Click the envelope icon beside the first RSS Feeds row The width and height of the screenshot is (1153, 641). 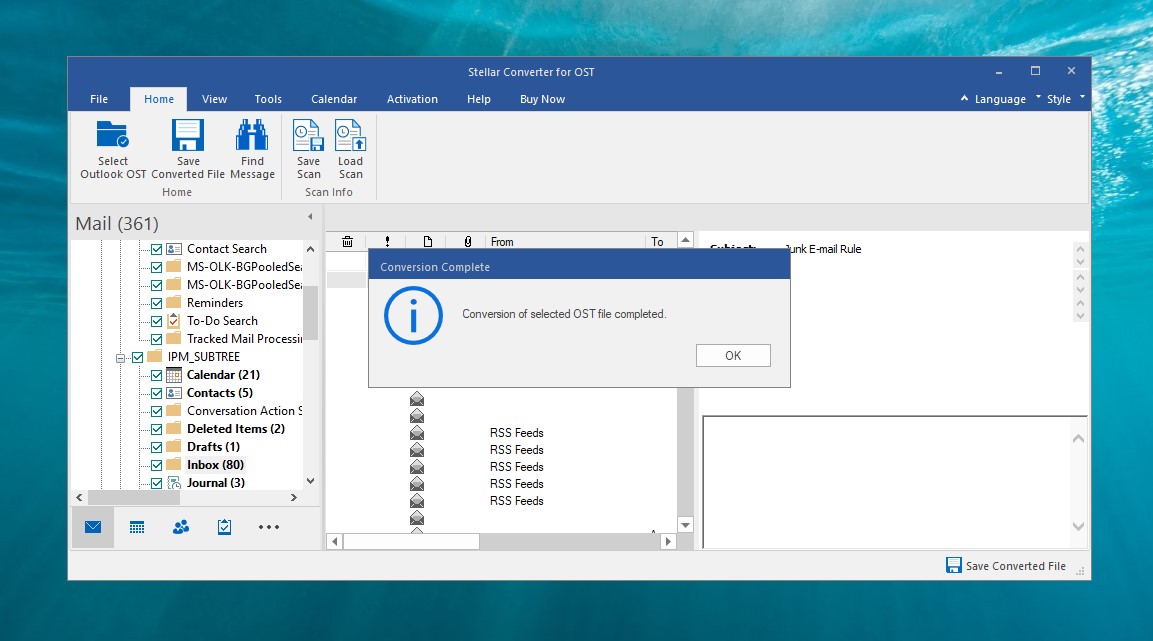pyautogui.click(x=417, y=433)
